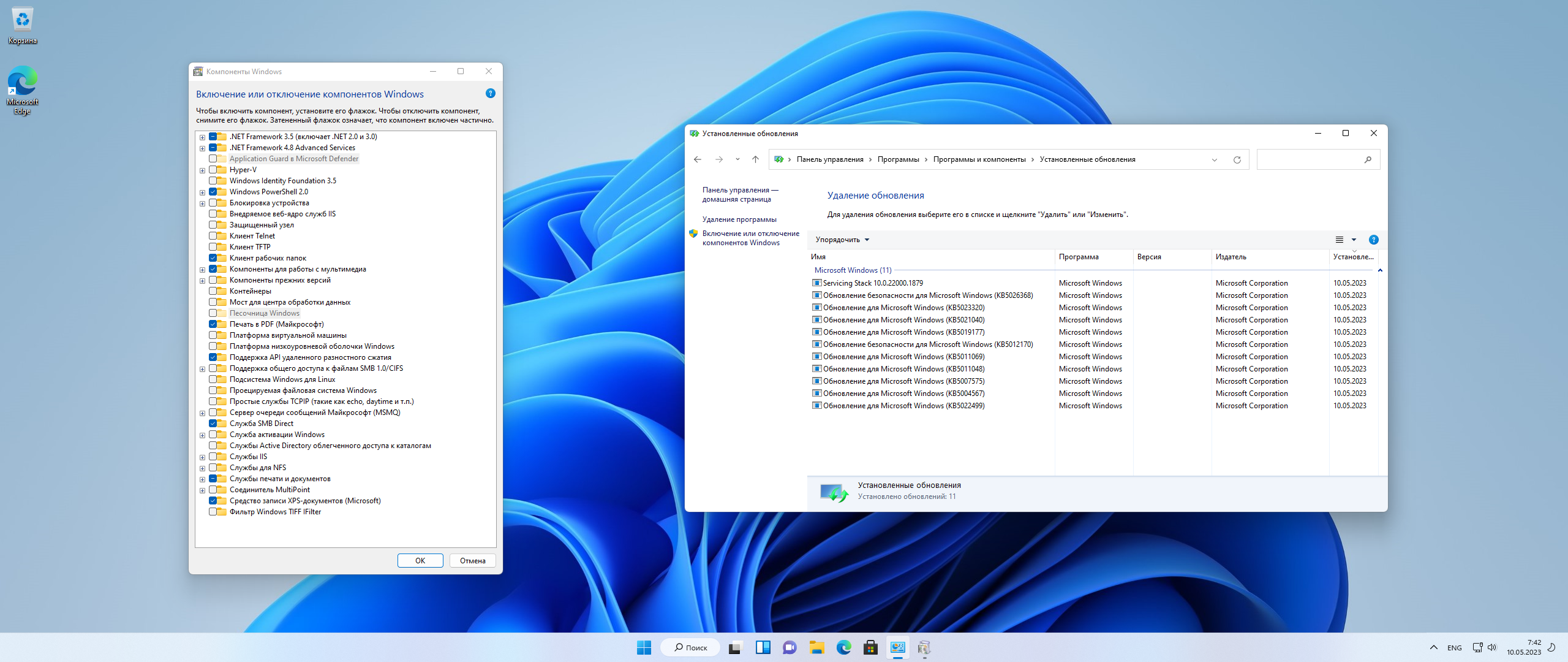Uncheck Печать в PDF (Майкрософт)
1568x662 pixels.
click(213, 324)
